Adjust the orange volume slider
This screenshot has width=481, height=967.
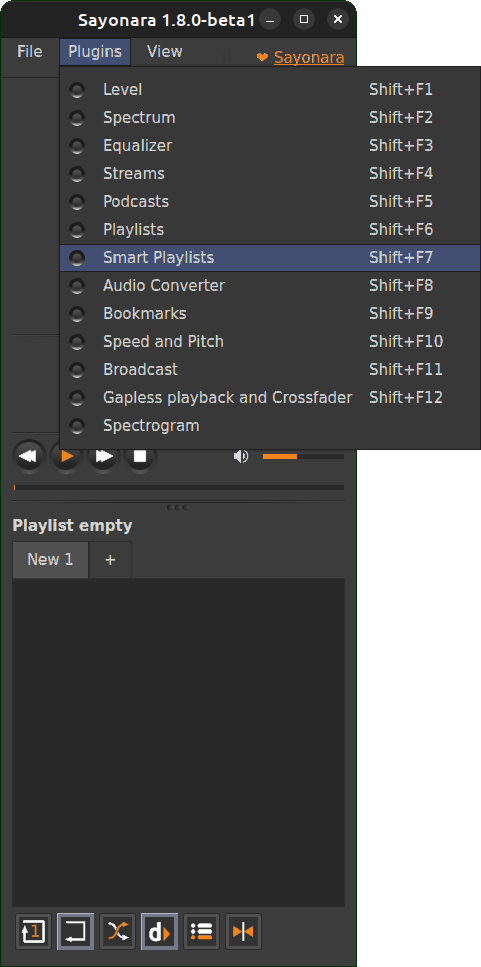(303, 456)
